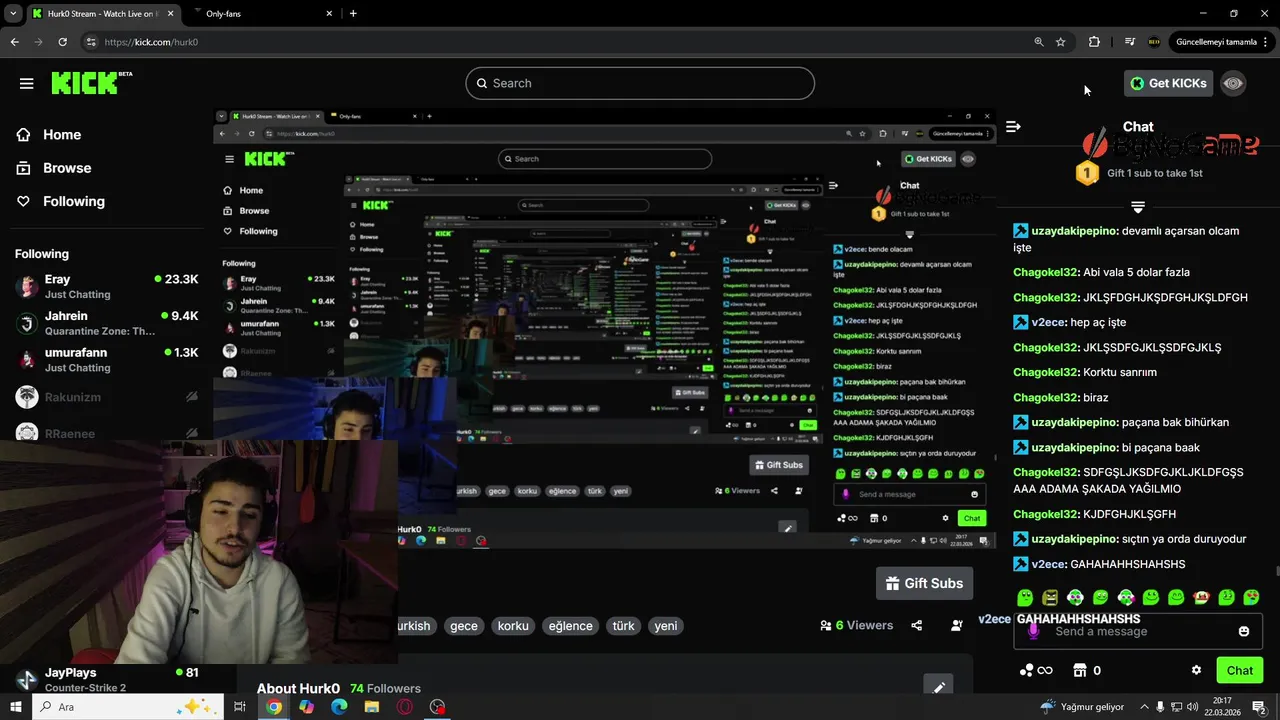Focus the Kick Search field
Viewport: 1280px width, 720px height.
click(640, 83)
